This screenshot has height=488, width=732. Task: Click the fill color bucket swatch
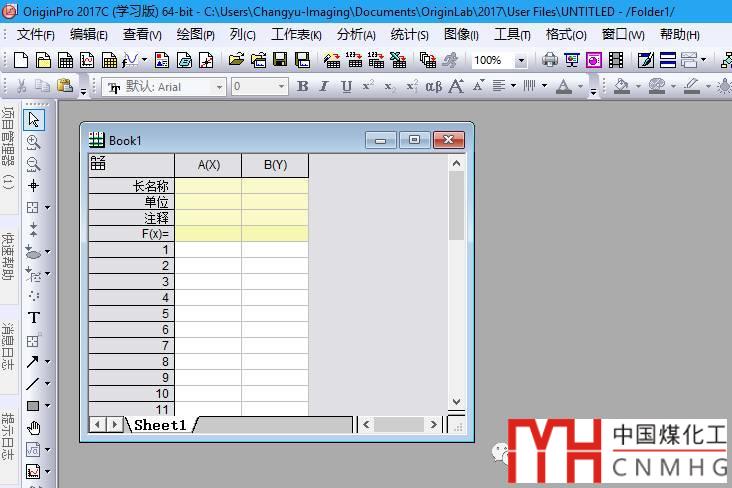(x=621, y=86)
